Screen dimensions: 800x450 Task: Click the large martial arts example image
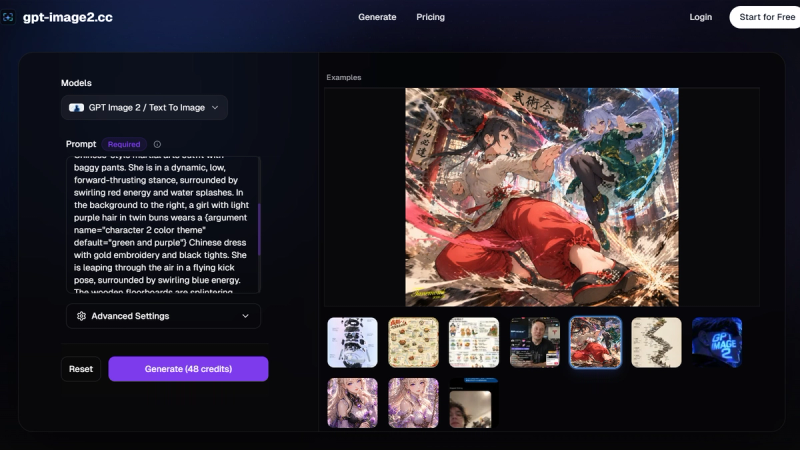point(542,197)
